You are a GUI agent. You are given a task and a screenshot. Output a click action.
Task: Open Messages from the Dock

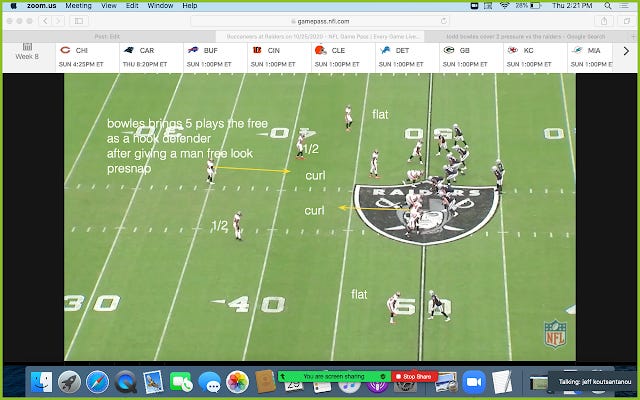click(209, 382)
